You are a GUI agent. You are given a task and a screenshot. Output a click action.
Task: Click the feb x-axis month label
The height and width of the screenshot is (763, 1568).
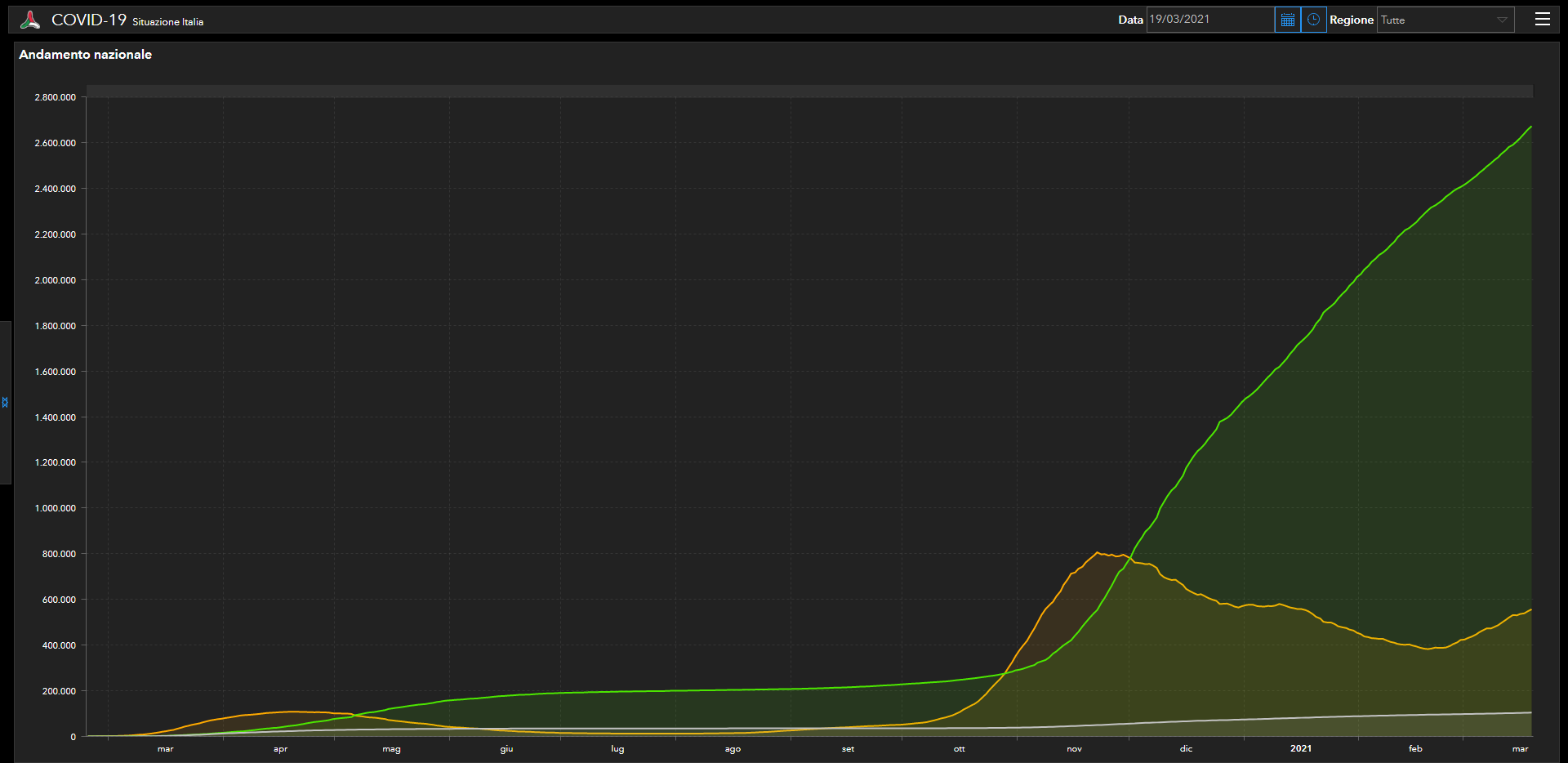pos(1415,749)
